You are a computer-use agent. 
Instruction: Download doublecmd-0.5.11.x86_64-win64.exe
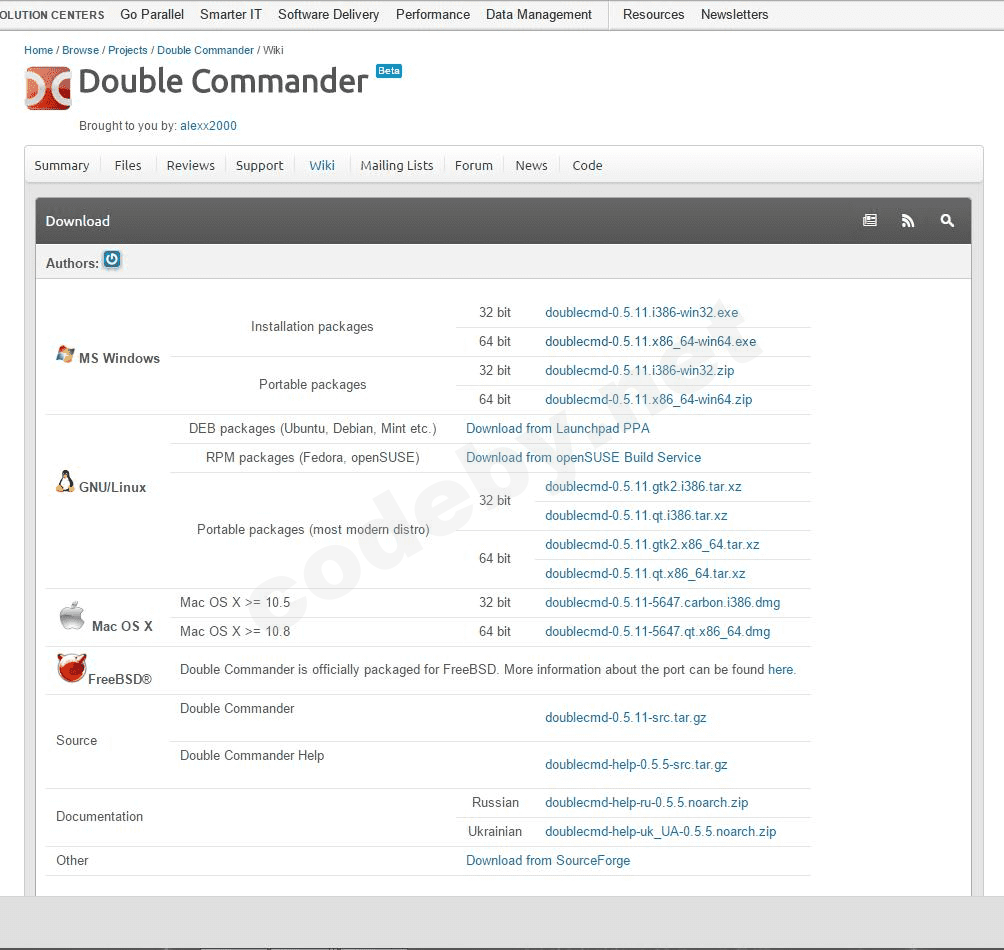651,341
